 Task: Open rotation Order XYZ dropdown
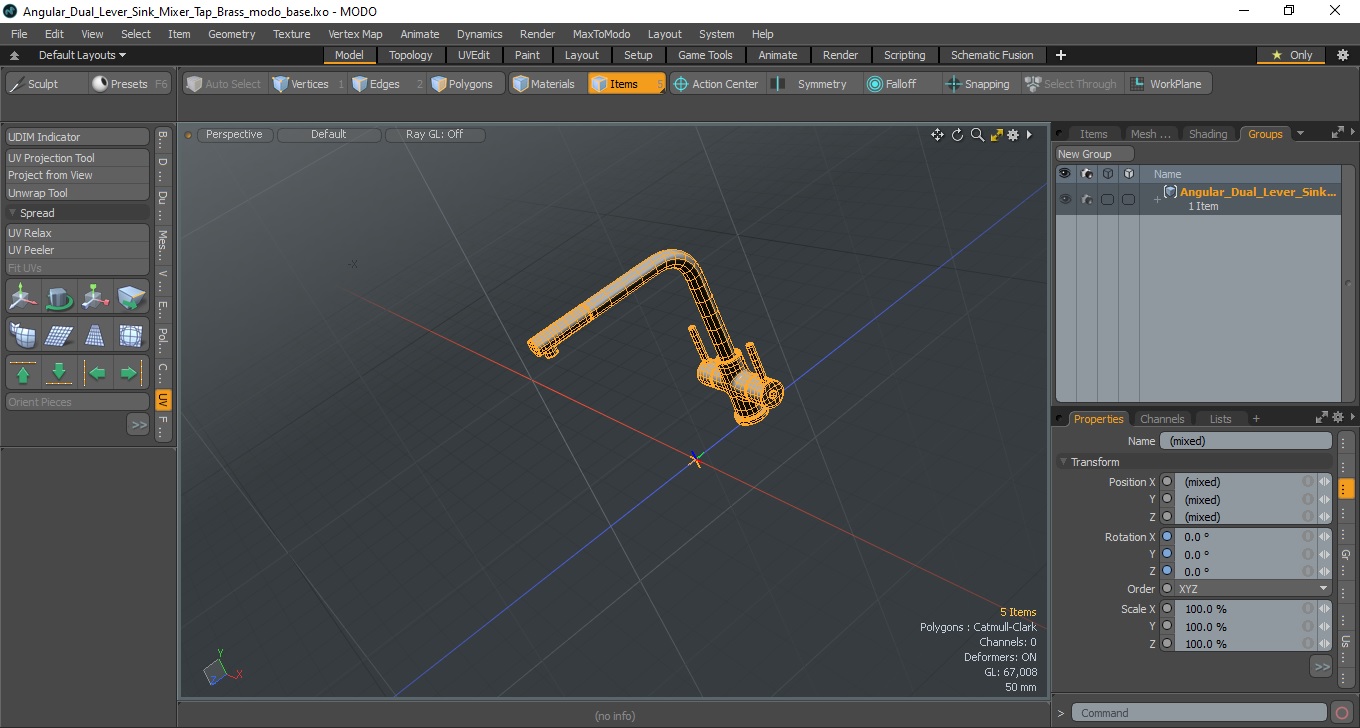(x=1254, y=589)
